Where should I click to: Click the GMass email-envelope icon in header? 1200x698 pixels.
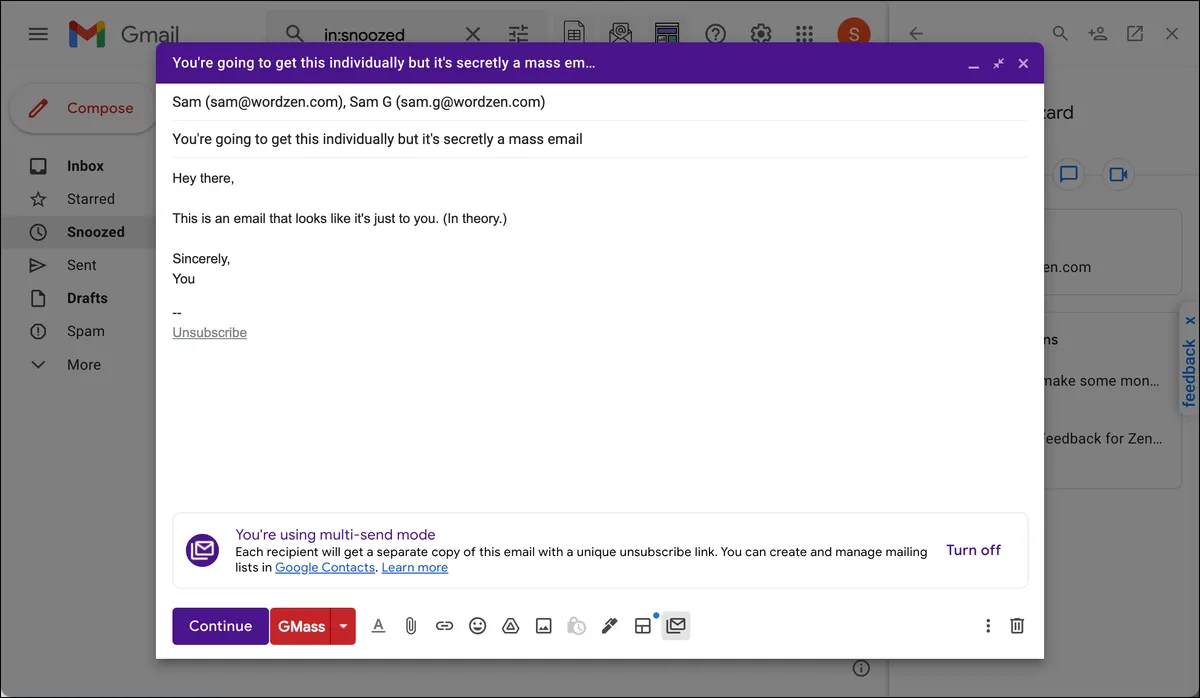[x=621, y=33]
